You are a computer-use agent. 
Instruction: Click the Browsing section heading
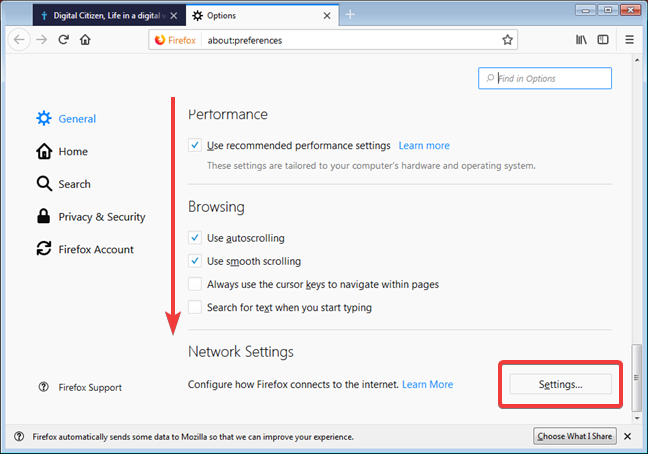(216, 207)
